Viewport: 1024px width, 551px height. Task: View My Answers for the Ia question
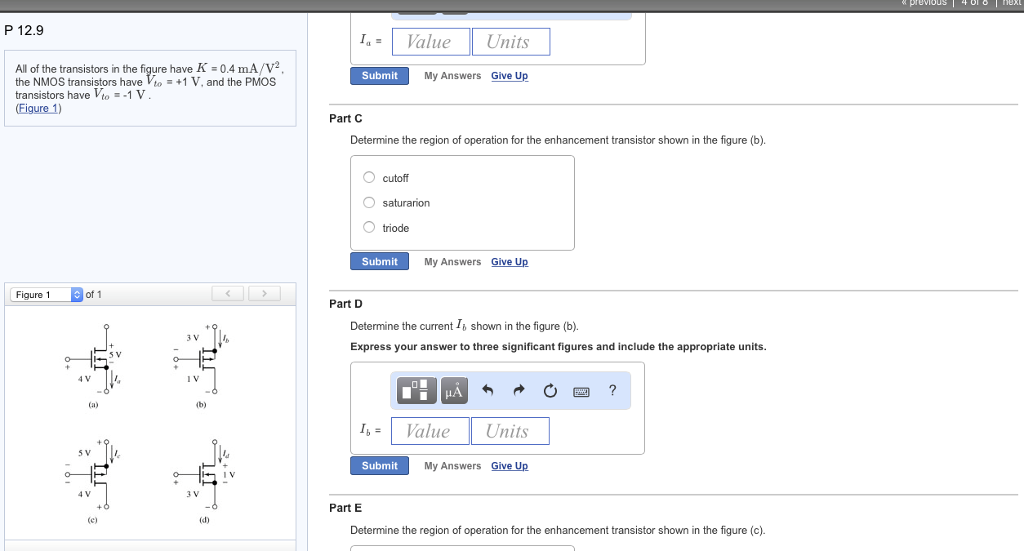tap(453, 76)
